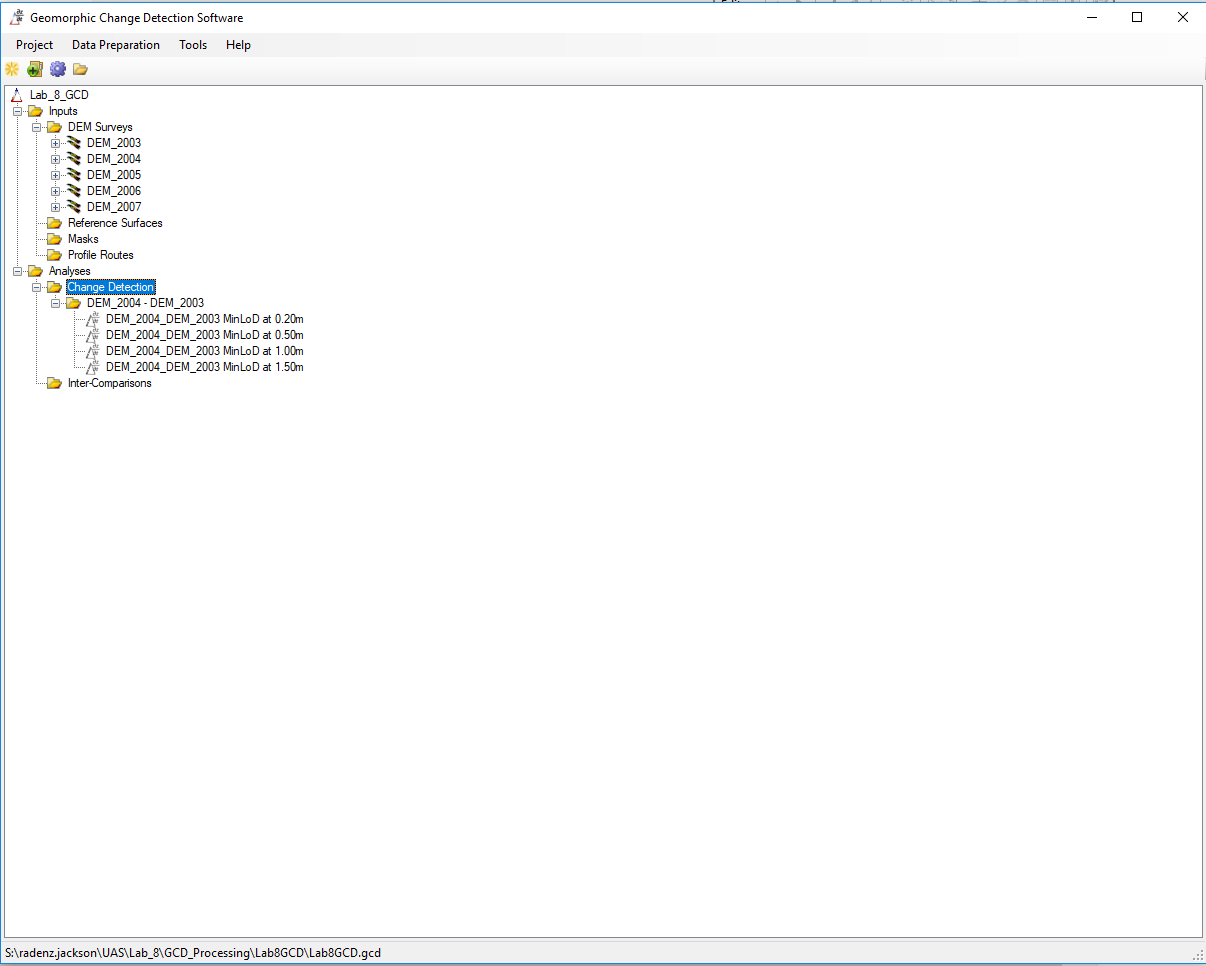This screenshot has width=1206, height=966.
Task: Click the status bar resize grip
Action: point(1197,955)
